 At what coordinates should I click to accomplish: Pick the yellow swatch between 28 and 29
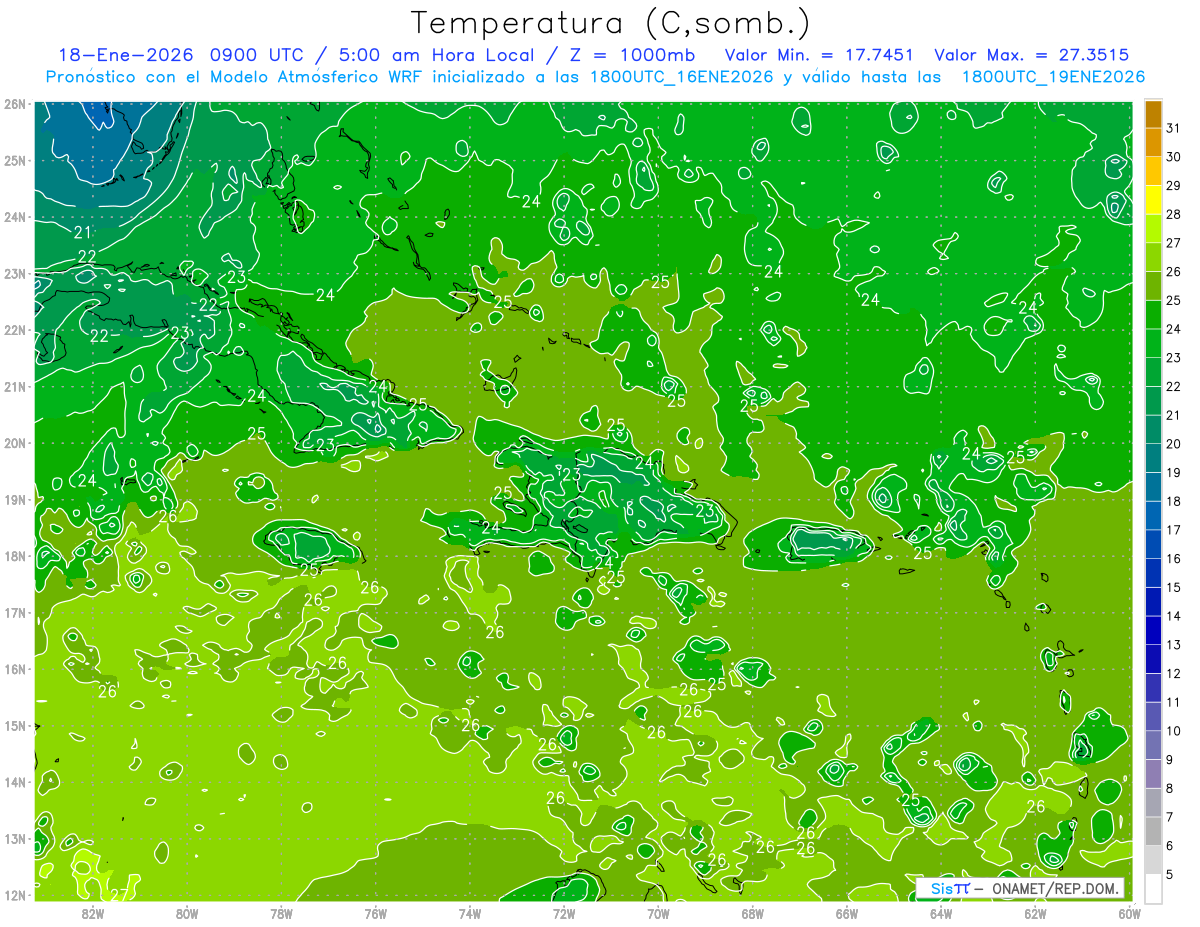(x=1153, y=200)
